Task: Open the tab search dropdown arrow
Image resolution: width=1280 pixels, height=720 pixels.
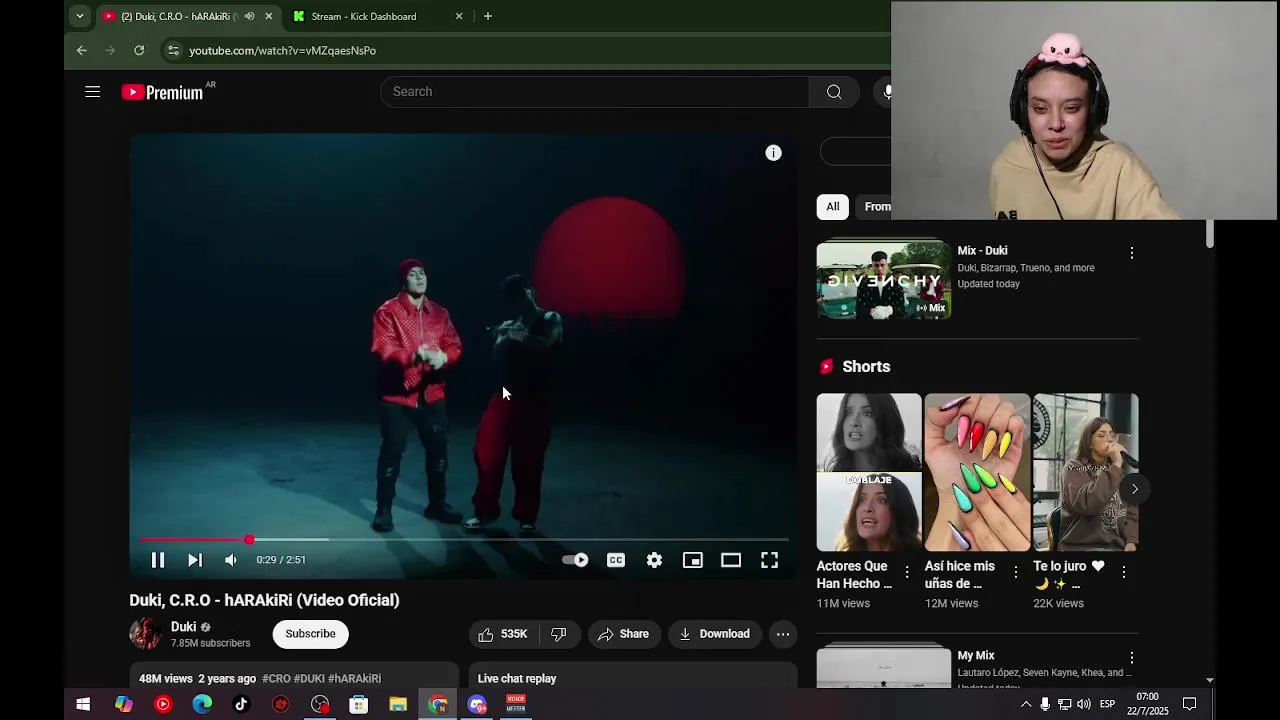Action: 80,16
